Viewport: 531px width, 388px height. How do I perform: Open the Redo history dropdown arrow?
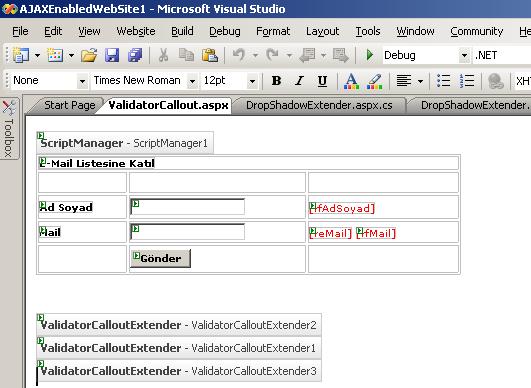[289, 55]
